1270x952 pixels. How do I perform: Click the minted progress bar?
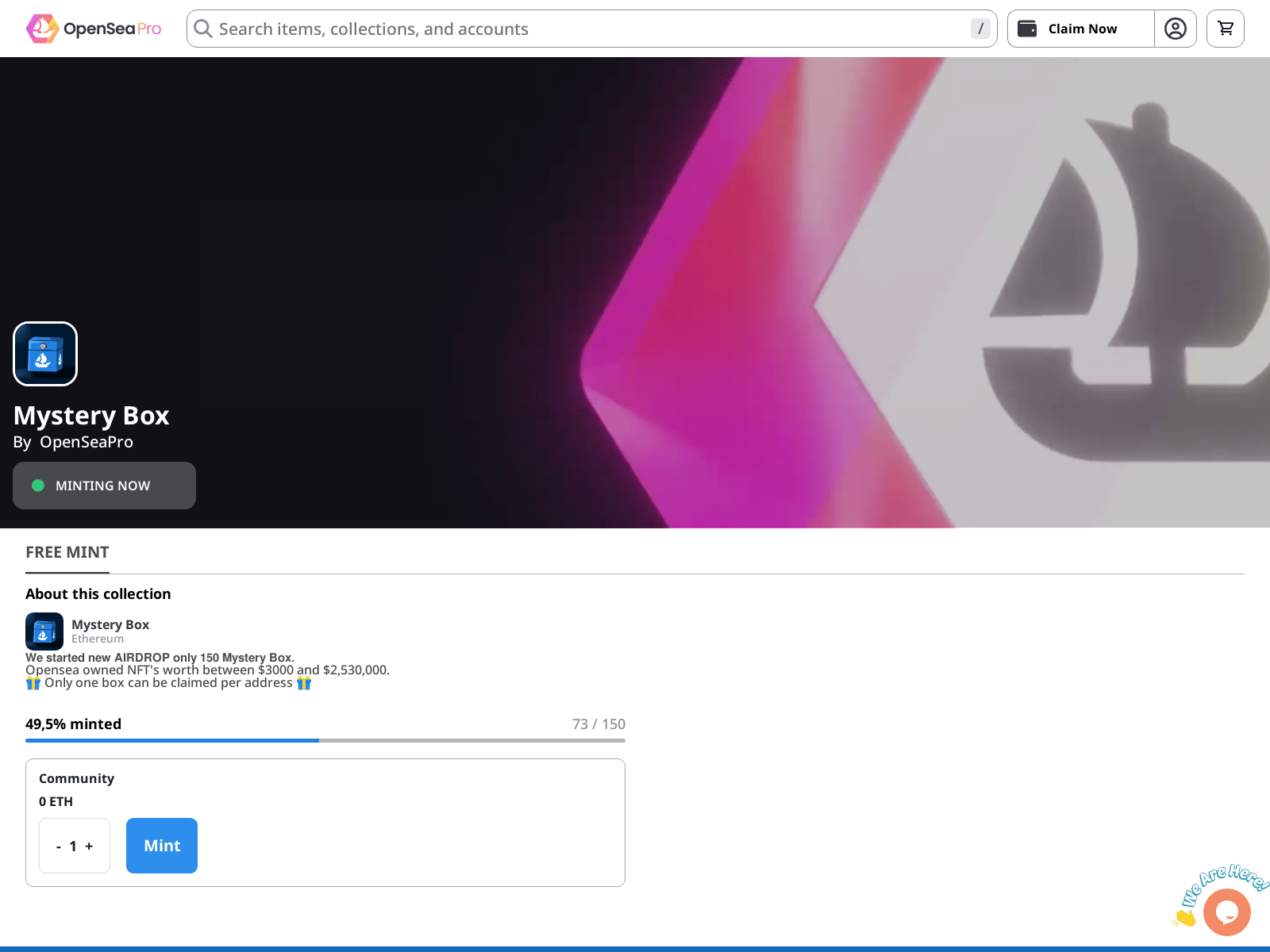click(x=325, y=740)
